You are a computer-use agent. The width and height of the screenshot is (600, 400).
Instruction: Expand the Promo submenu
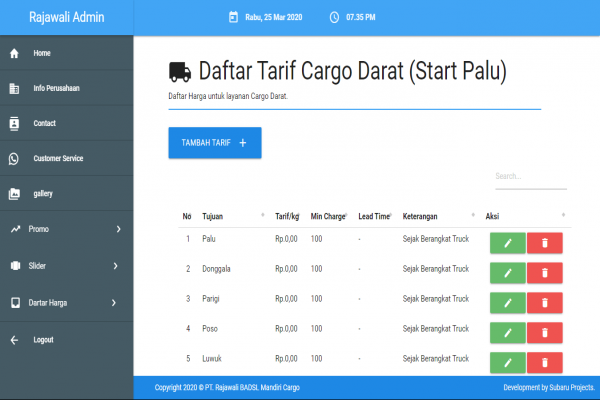coord(118,230)
